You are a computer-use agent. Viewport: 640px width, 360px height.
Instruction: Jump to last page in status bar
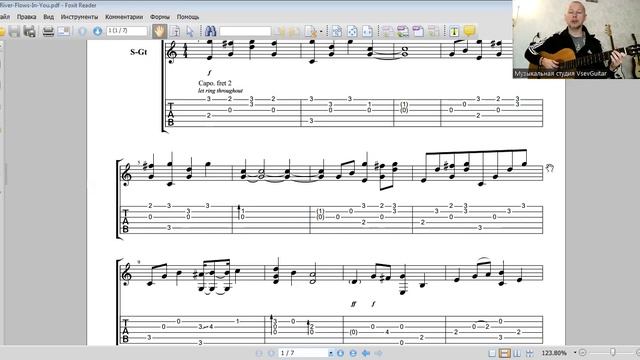[x=353, y=353]
